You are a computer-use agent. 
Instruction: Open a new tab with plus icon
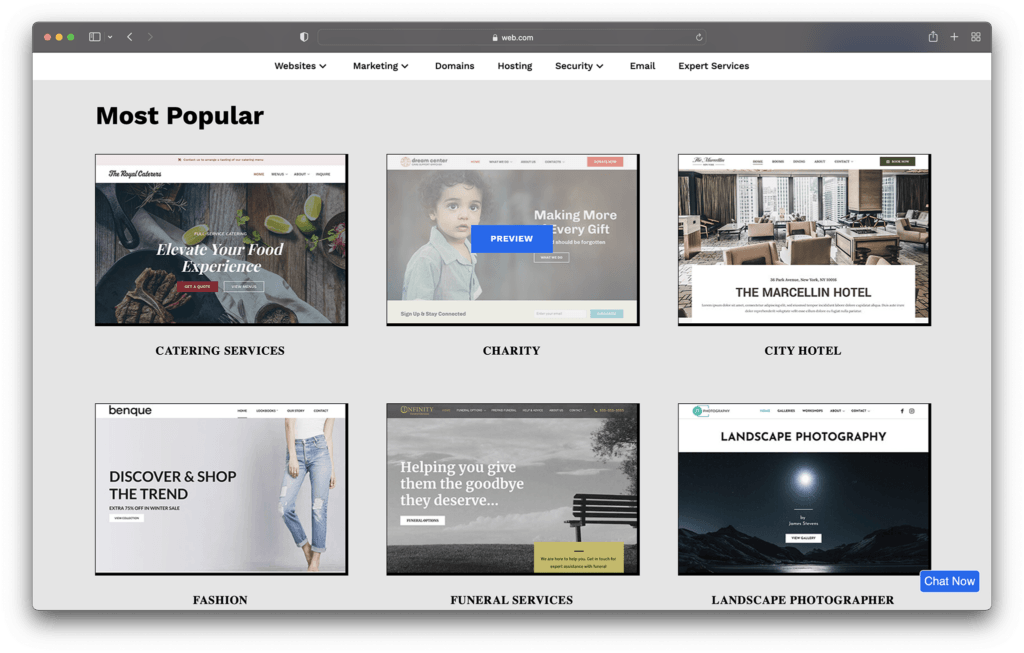[x=954, y=37]
